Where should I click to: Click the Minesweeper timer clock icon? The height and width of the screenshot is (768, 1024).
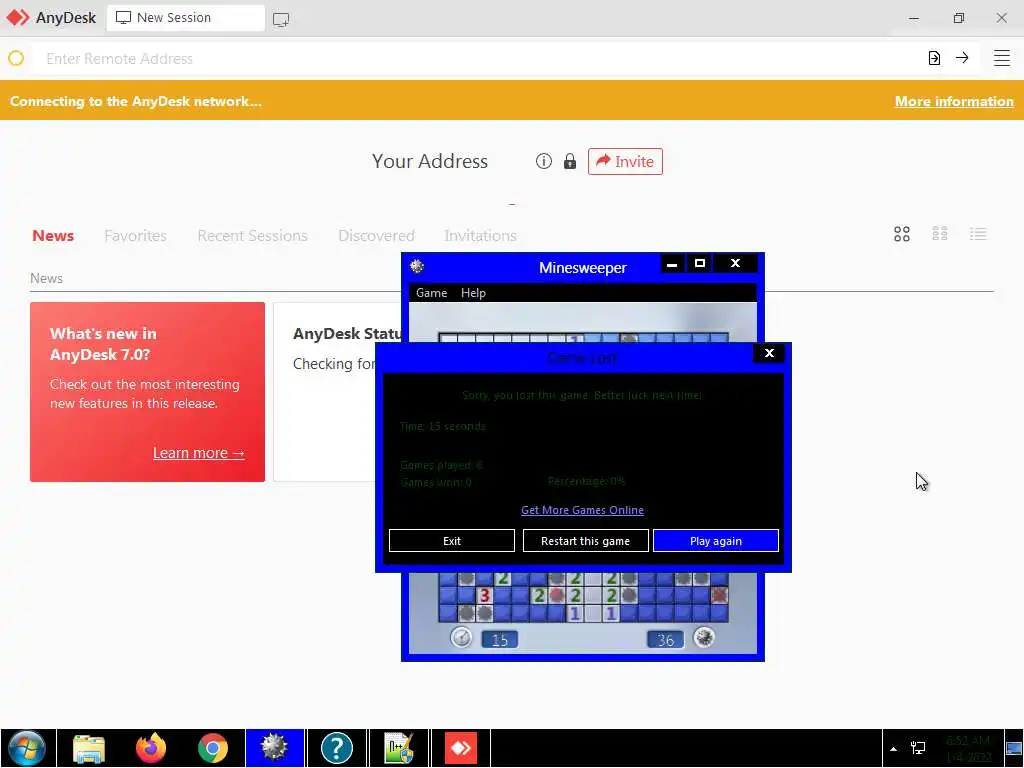pyautogui.click(x=462, y=637)
